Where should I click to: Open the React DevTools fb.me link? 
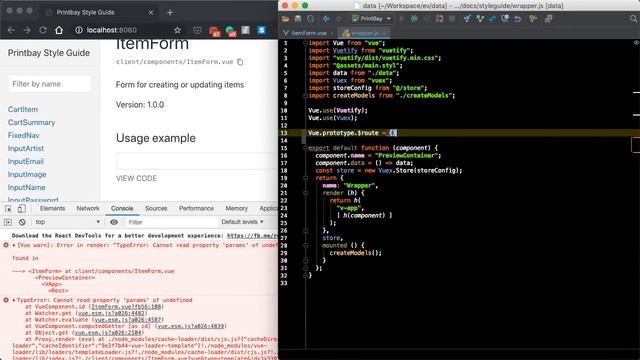[252, 236]
